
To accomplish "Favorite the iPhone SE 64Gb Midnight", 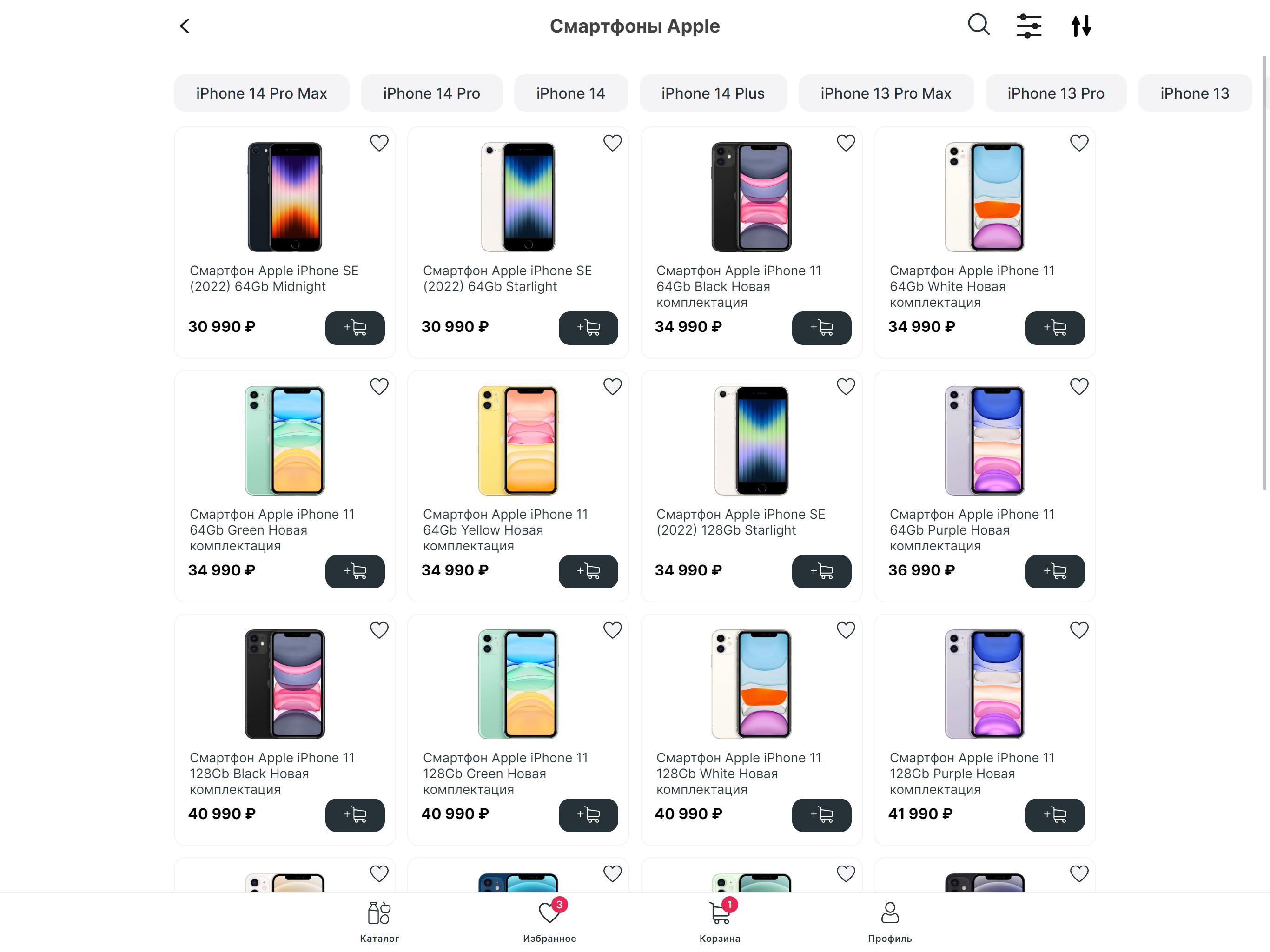I will [379, 143].
